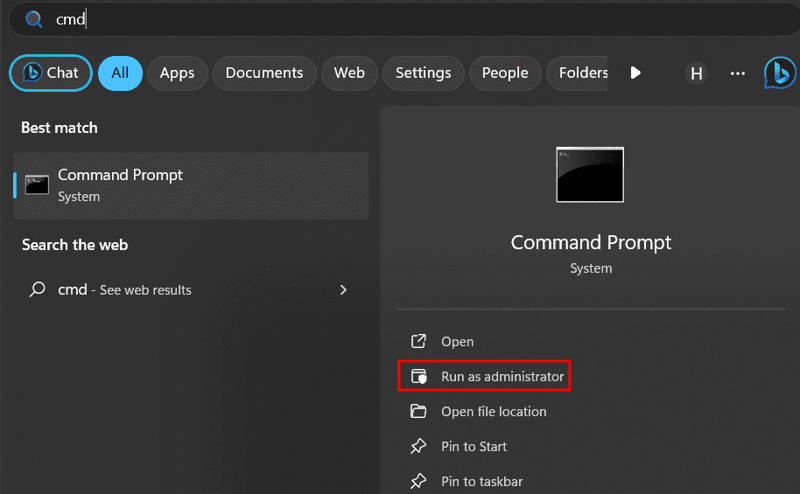800x494 pixels.
Task: Click the Search the web heading
Action: [74, 245]
